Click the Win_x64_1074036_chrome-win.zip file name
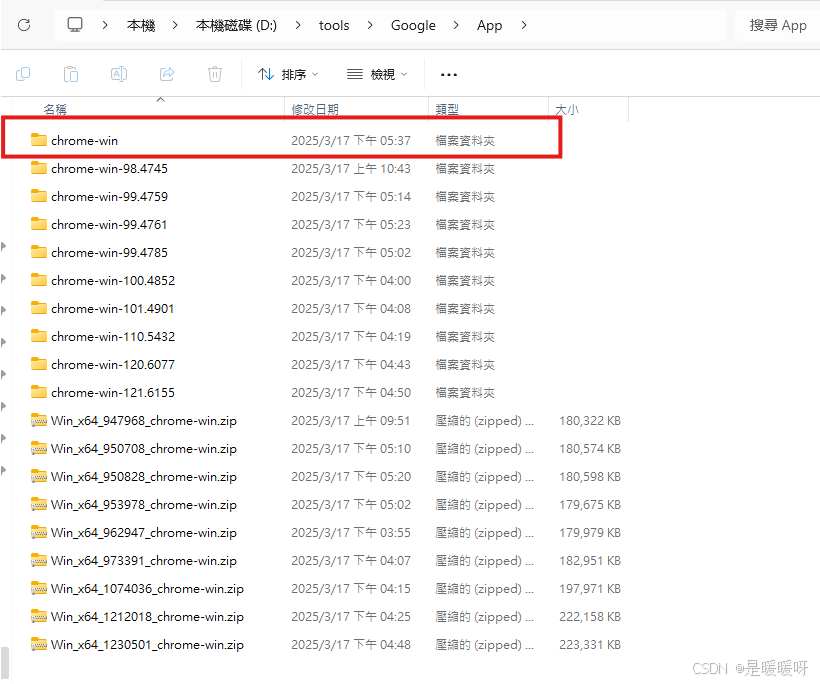Screen dimensions: 820x684 click(x=147, y=588)
